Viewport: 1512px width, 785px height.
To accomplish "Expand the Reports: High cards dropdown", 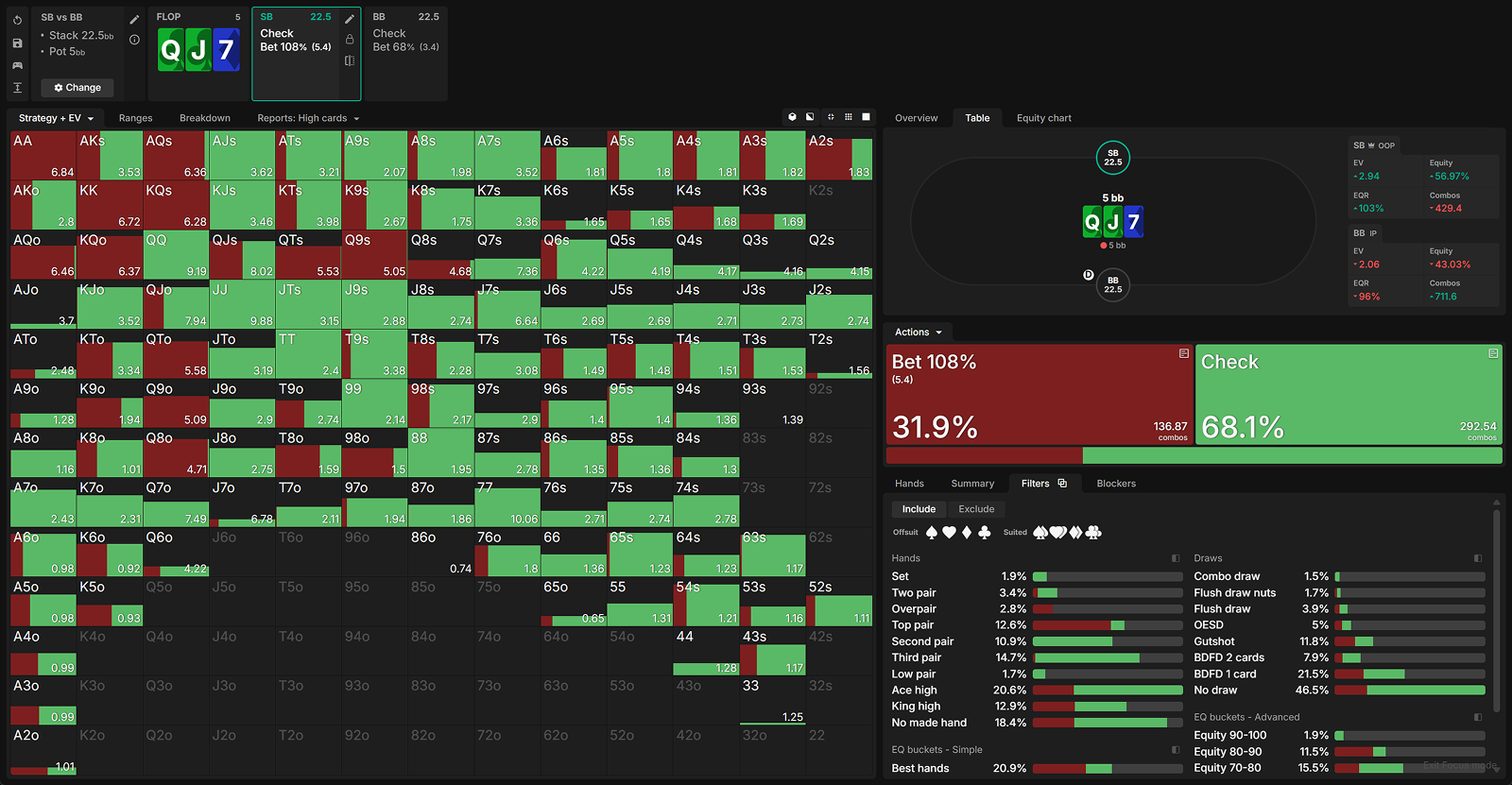I will click(x=308, y=118).
